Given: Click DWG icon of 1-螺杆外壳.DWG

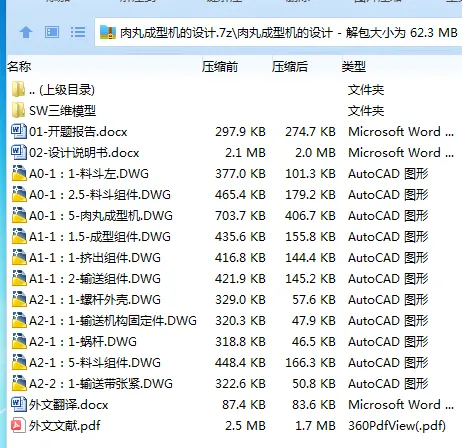Looking at the screenshot, I should 19,299.
